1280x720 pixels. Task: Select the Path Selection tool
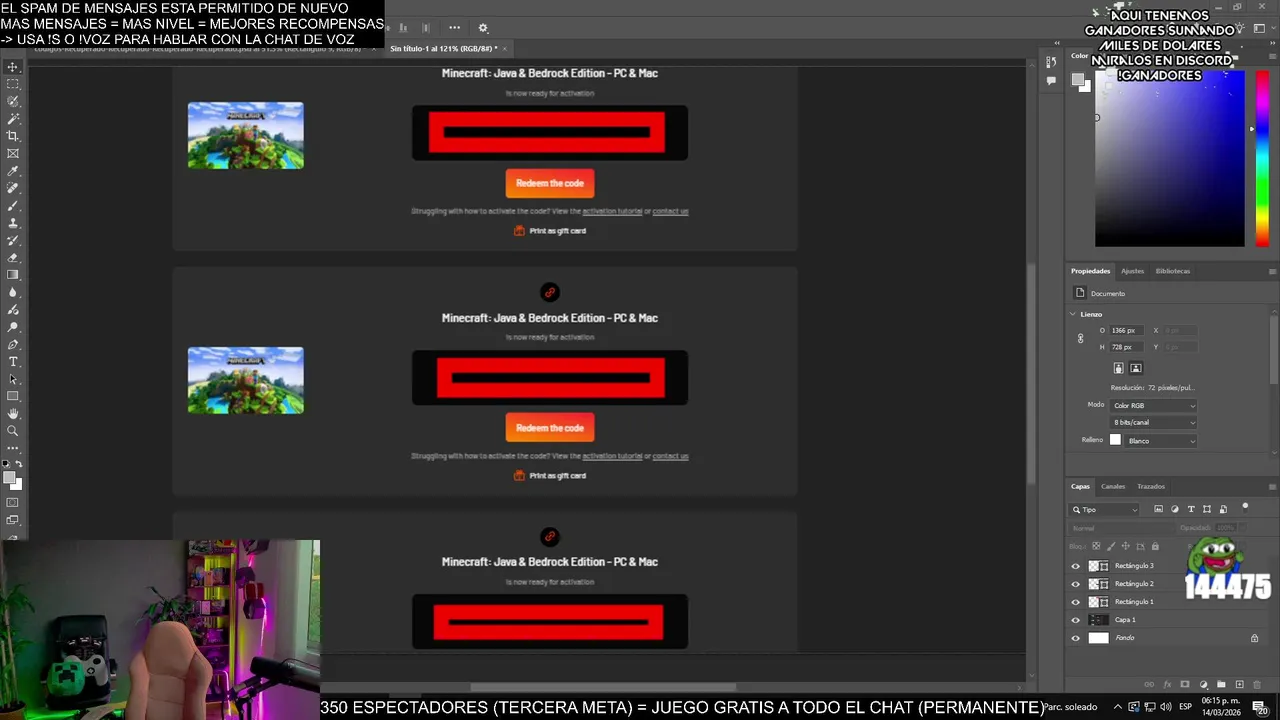tap(13, 379)
